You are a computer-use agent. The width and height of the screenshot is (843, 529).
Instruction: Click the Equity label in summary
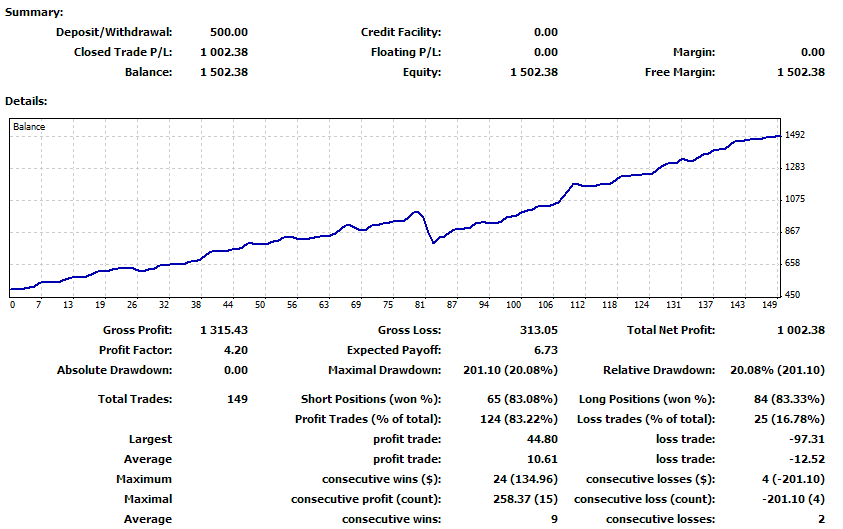tap(421, 72)
